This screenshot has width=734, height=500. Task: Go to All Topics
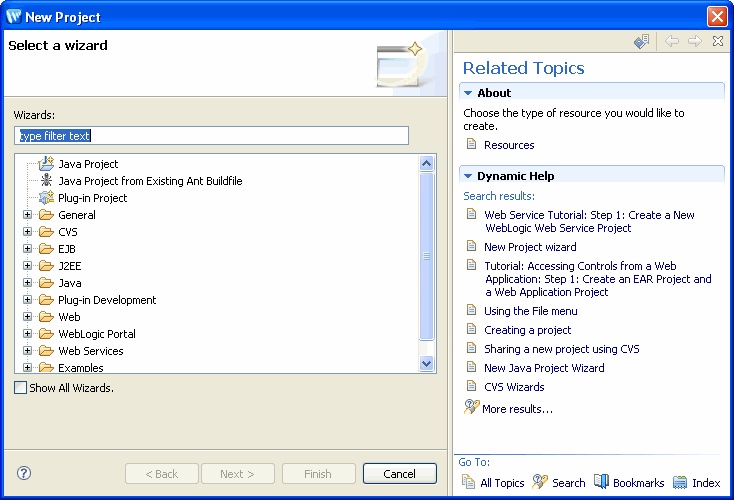pyautogui.click(x=502, y=483)
